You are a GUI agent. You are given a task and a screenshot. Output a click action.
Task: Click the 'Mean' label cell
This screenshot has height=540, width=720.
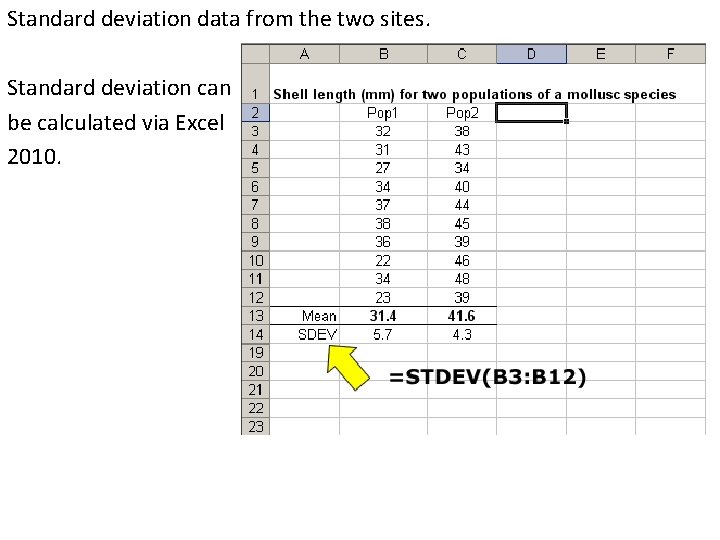304,316
